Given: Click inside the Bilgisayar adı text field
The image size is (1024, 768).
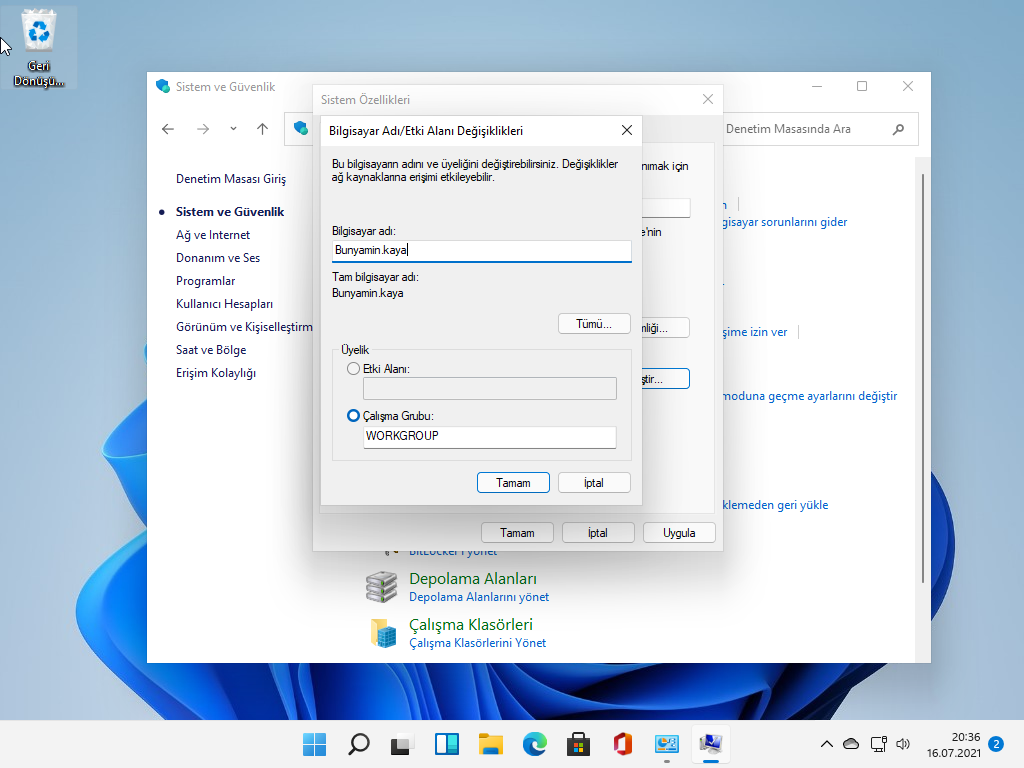Looking at the screenshot, I should [x=480, y=250].
